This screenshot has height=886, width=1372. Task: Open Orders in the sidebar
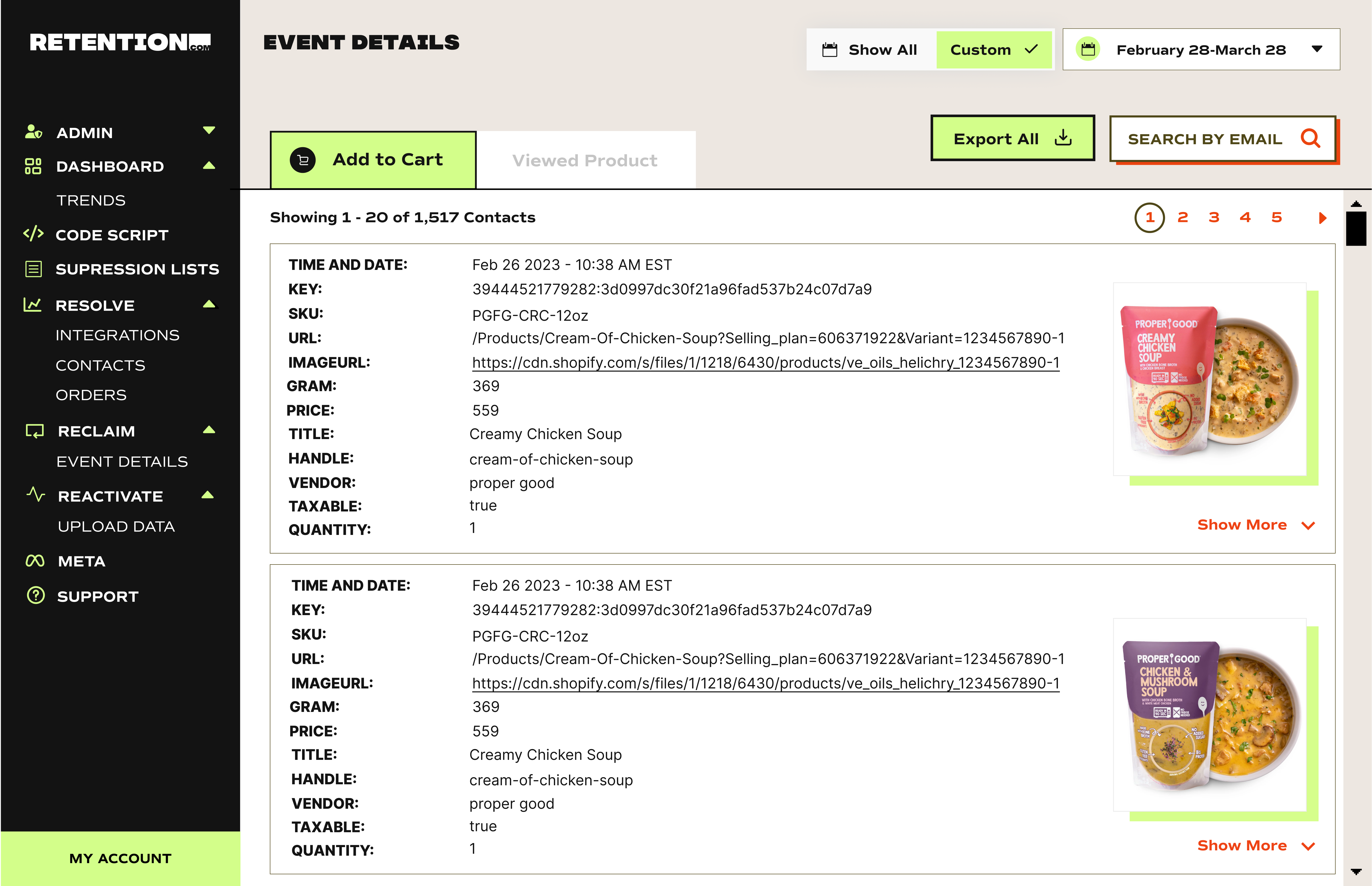tap(91, 395)
